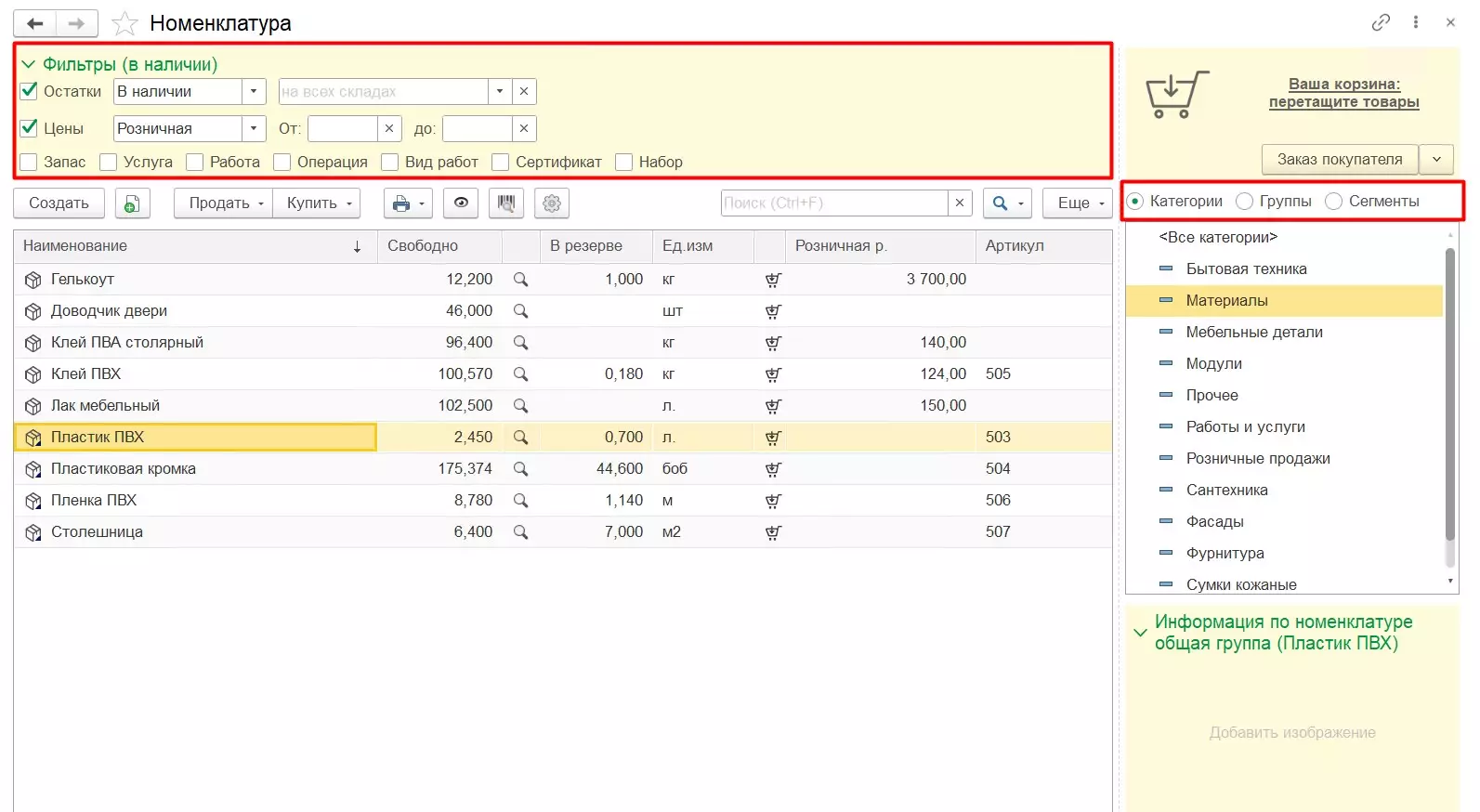Collapse the Фильтры section chevron
The width and height of the screenshot is (1480, 812).
[28, 64]
